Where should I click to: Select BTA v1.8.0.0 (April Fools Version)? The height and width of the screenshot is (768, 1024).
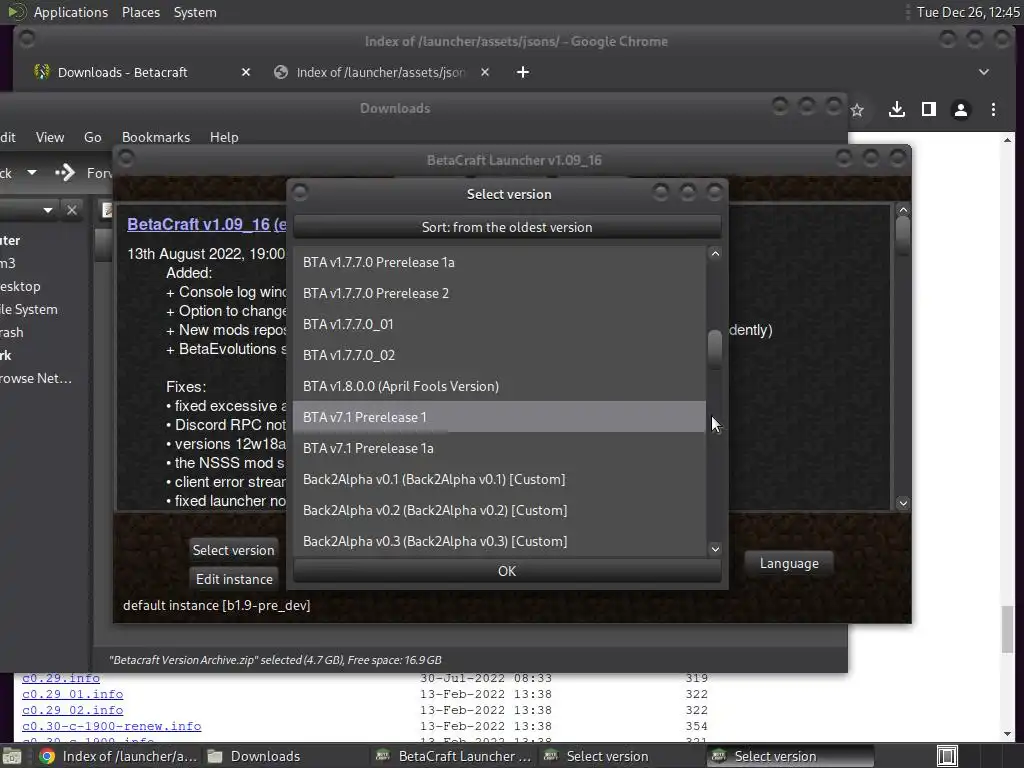(499, 386)
